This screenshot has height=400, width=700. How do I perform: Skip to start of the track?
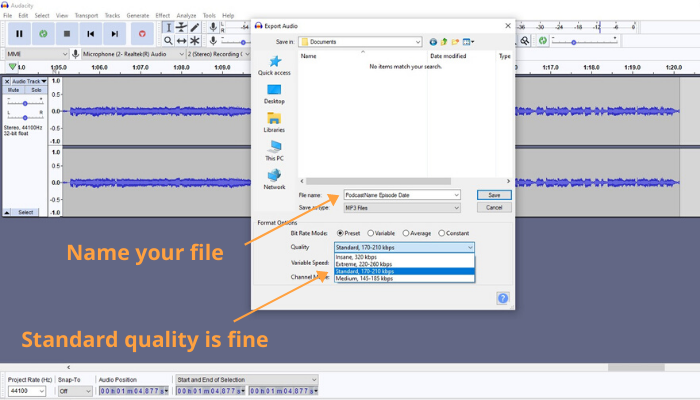(91, 33)
